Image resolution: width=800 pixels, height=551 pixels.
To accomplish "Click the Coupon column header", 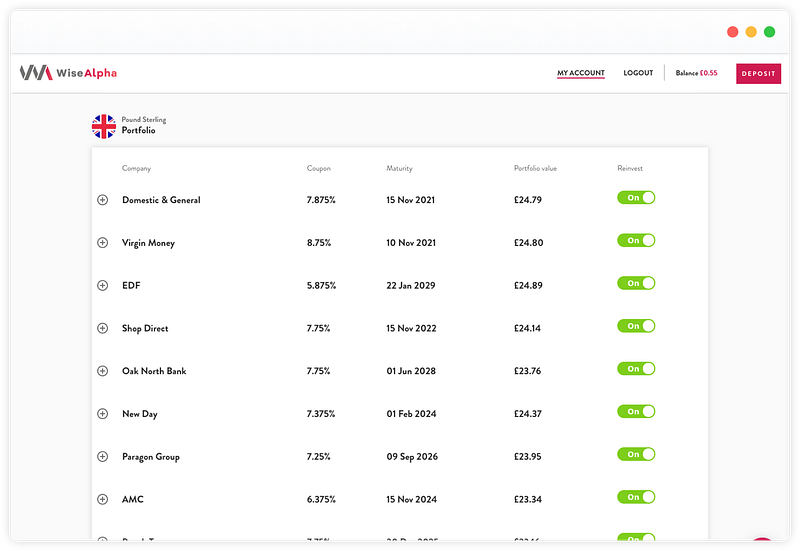I will (x=318, y=168).
